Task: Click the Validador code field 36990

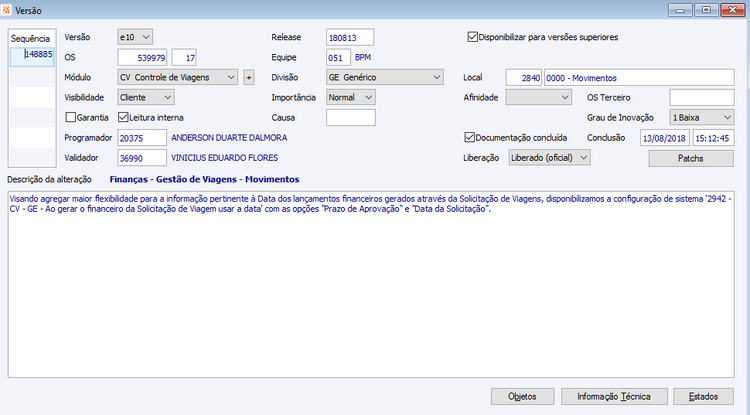Action: [x=142, y=158]
